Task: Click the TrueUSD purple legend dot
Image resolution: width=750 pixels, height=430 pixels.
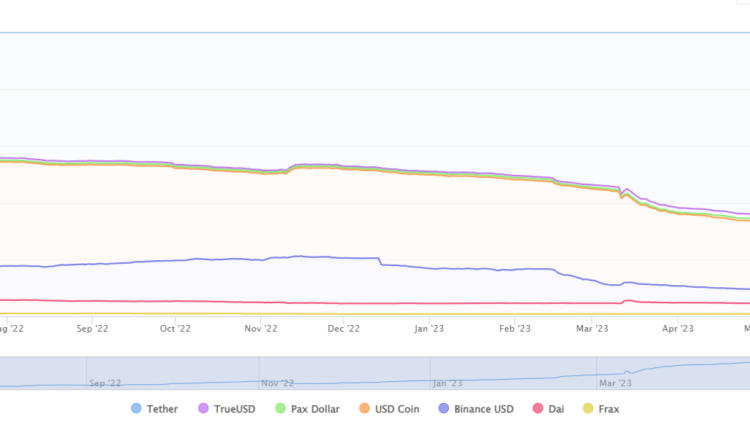Action: click(203, 409)
